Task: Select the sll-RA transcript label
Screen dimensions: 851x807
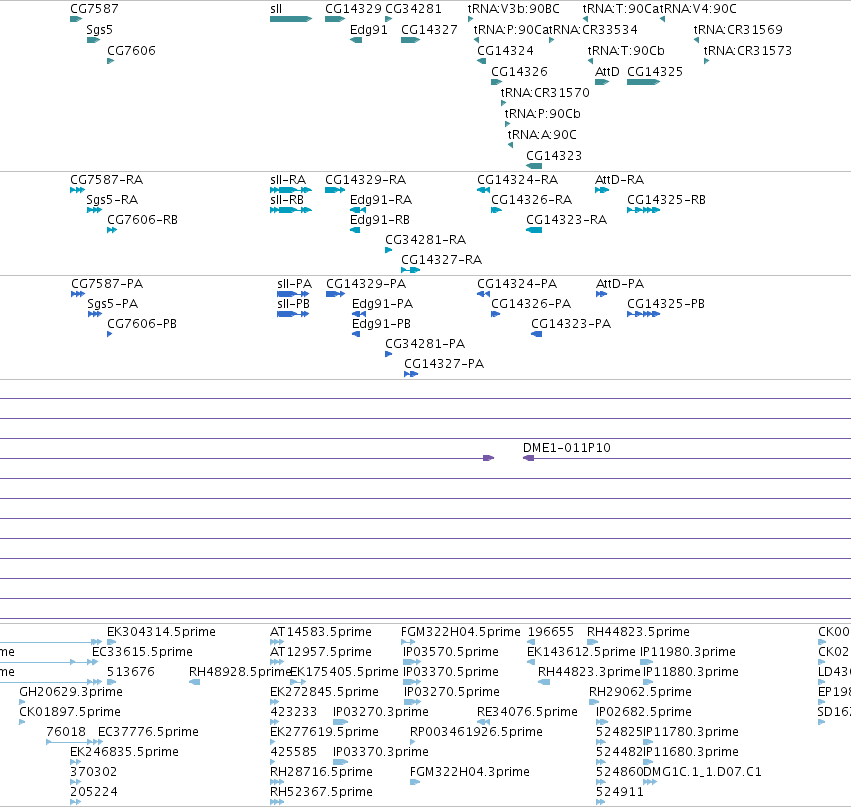Action: (x=288, y=180)
